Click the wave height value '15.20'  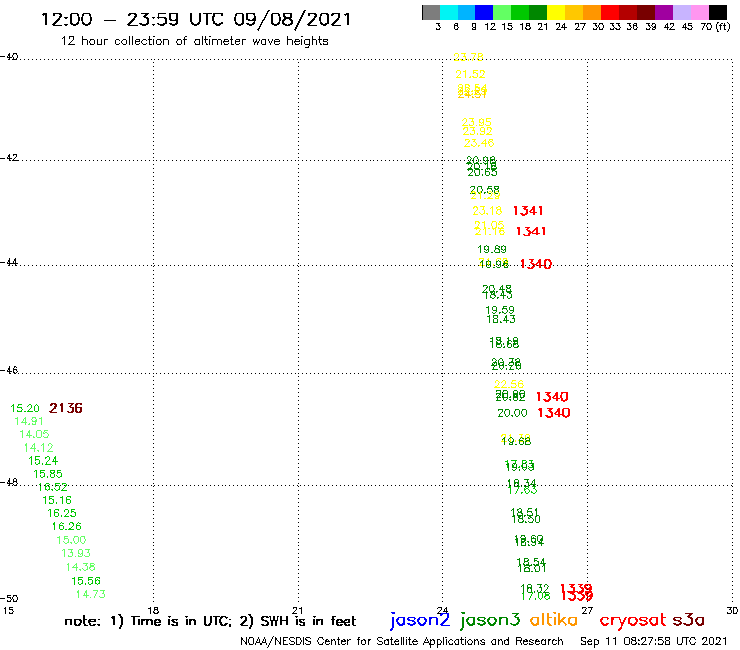(x=25, y=408)
